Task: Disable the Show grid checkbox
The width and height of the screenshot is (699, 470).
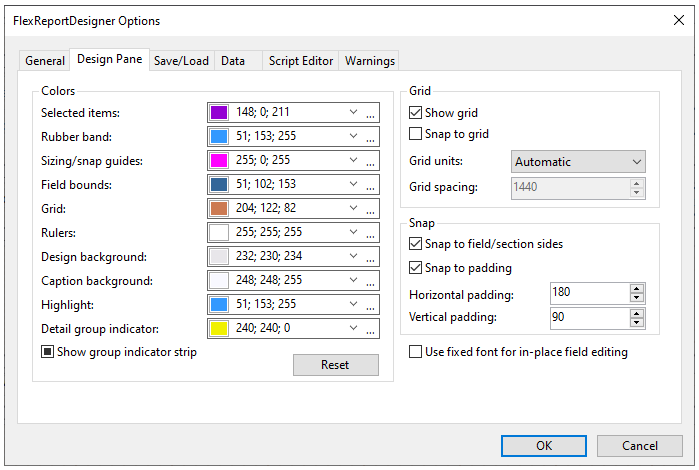Action: click(x=416, y=113)
